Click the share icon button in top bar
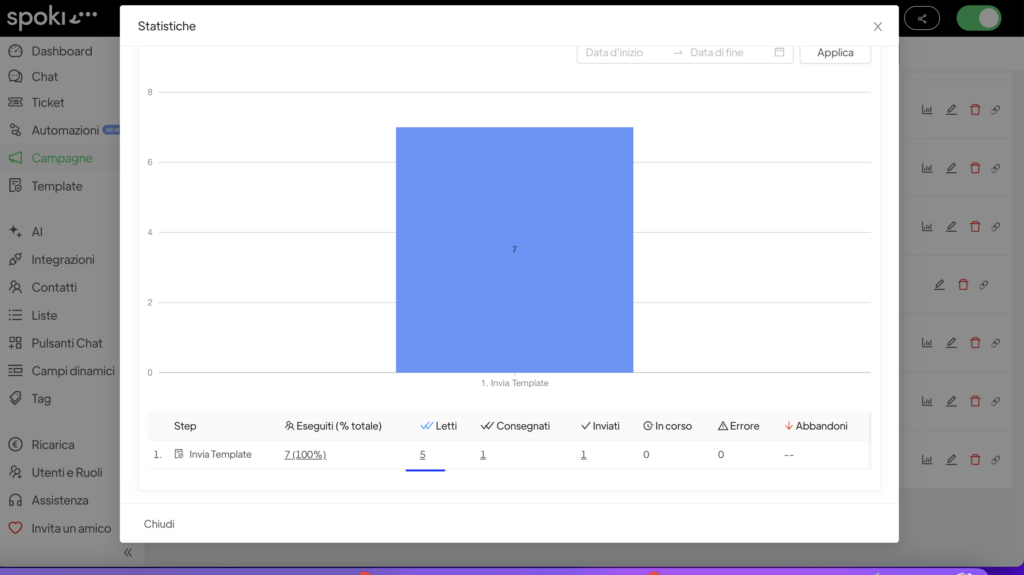 pyautogui.click(x=921, y=18)
